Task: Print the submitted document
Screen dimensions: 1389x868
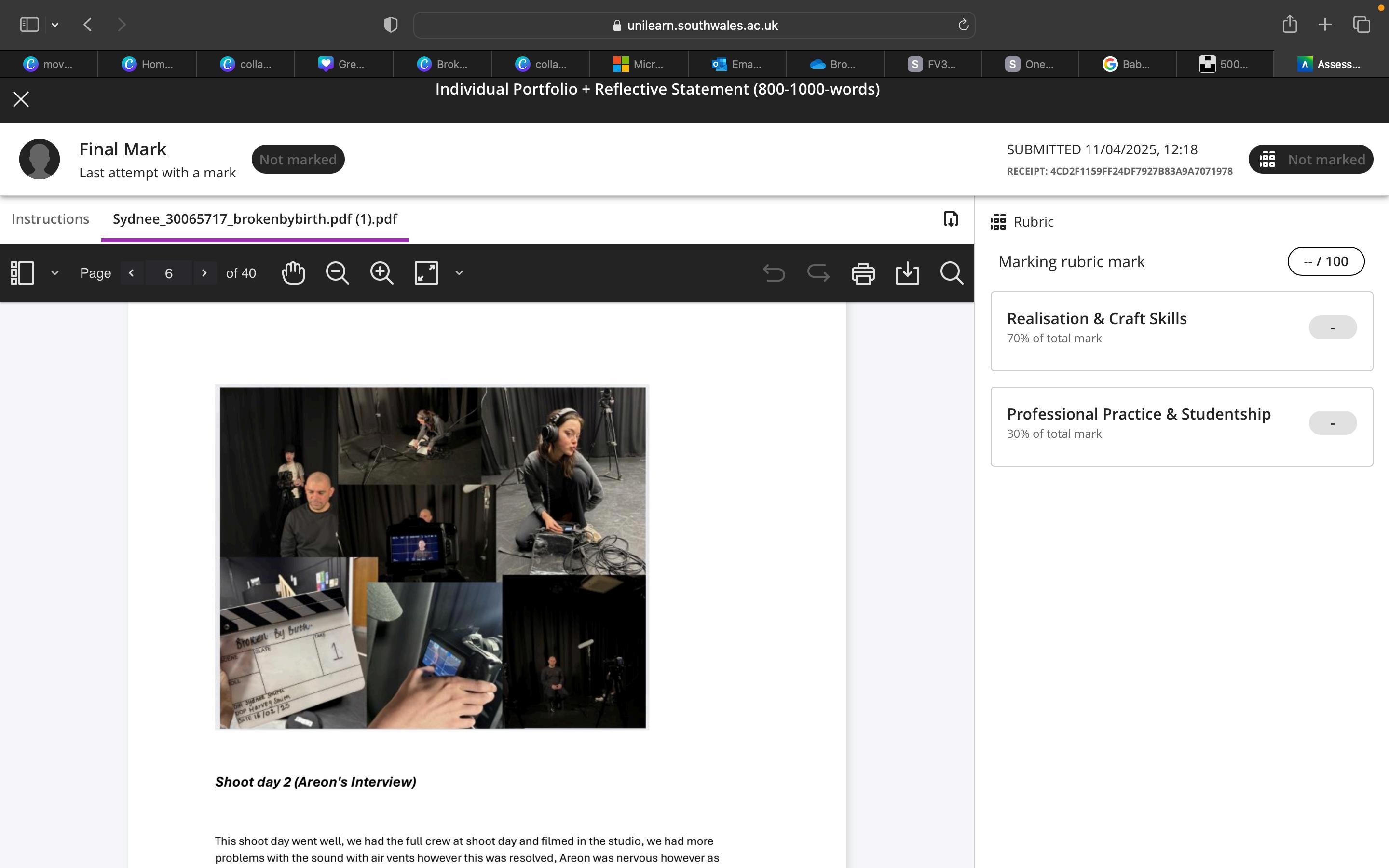Action: click(863, 273)
